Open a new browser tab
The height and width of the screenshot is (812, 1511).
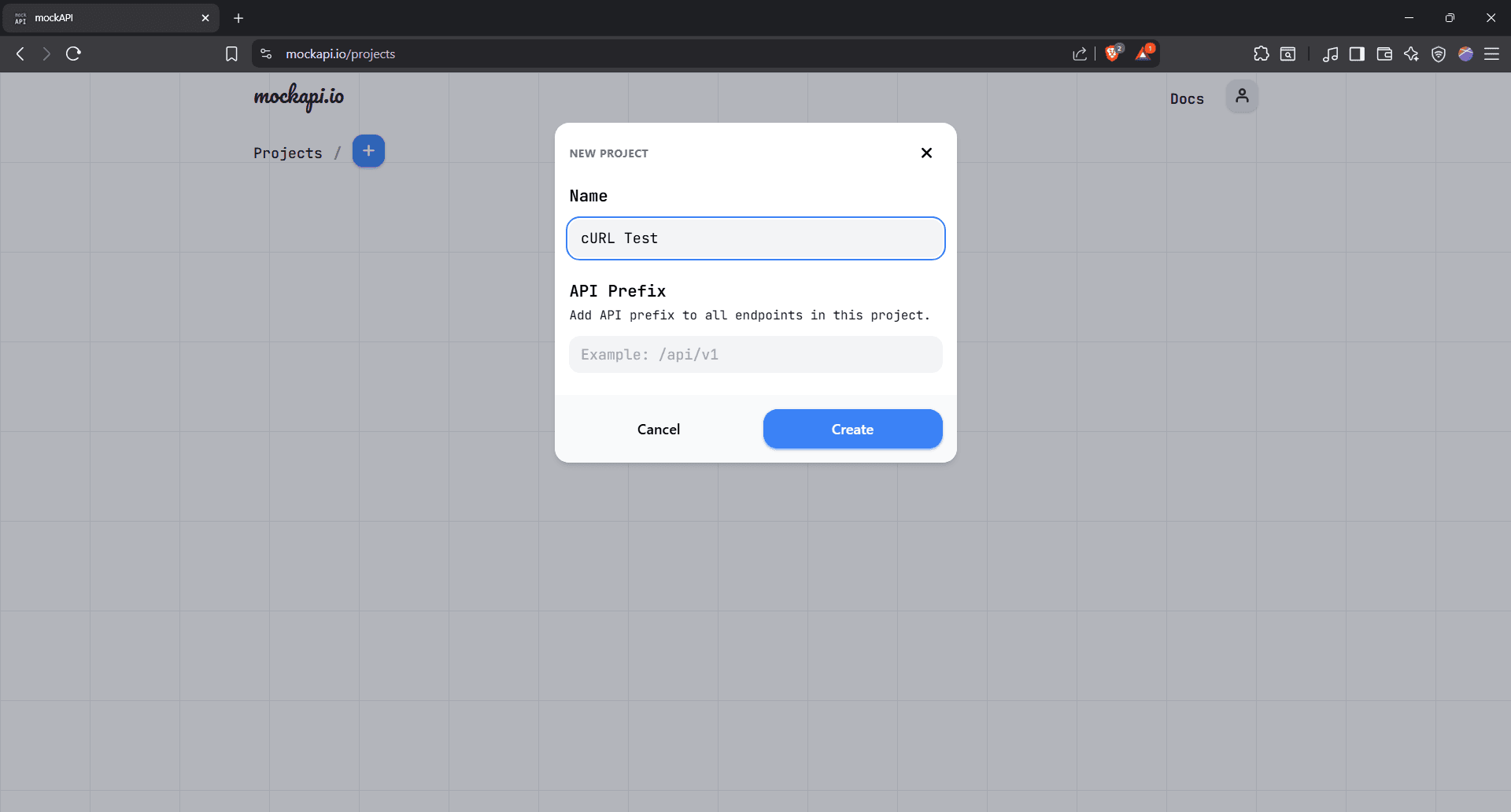238,18
